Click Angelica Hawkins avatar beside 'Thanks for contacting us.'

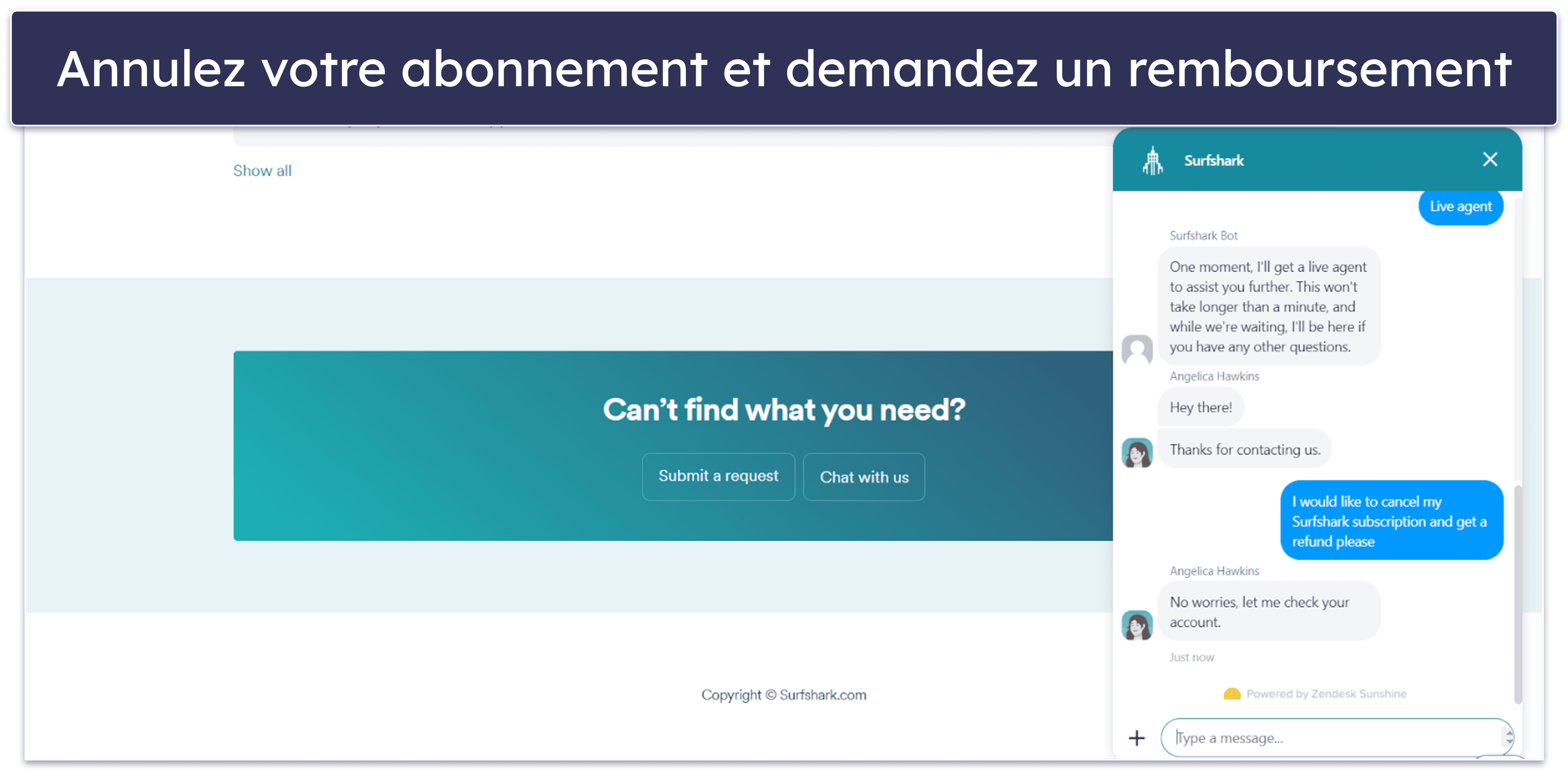[1136, 452]
